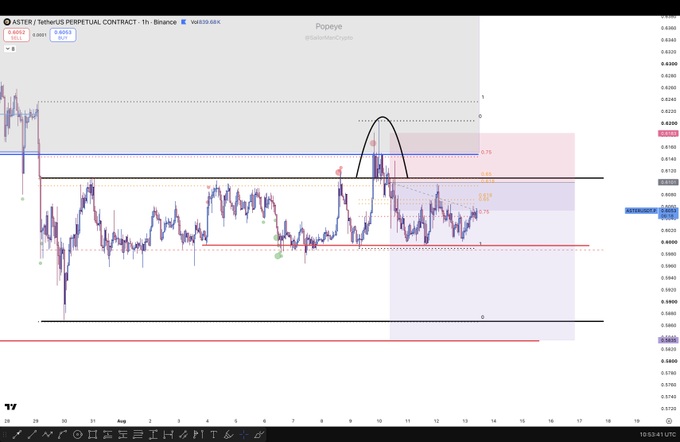
Task: Select the trend line with endpoints tool
Action: 17,434
